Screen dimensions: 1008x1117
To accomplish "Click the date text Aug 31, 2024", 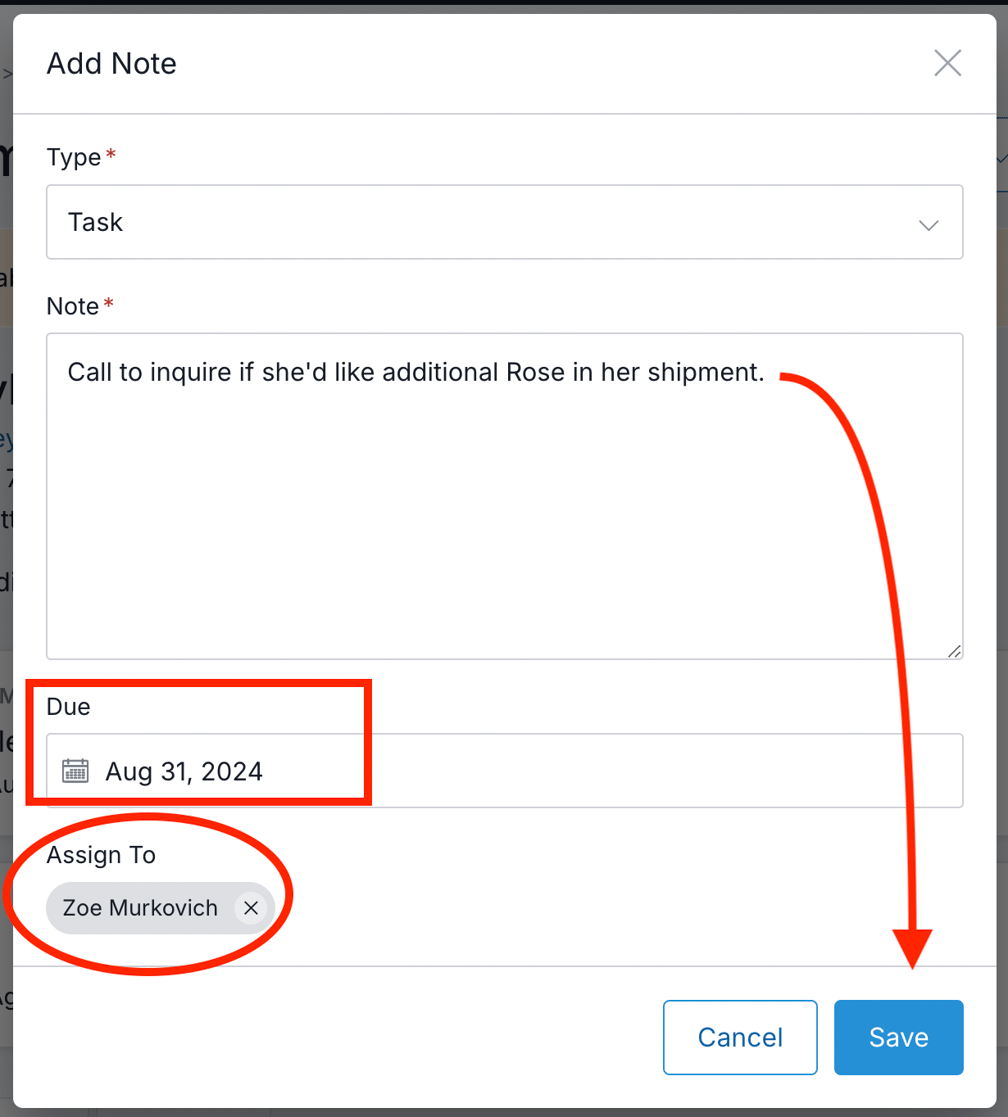I will point(184,771).
